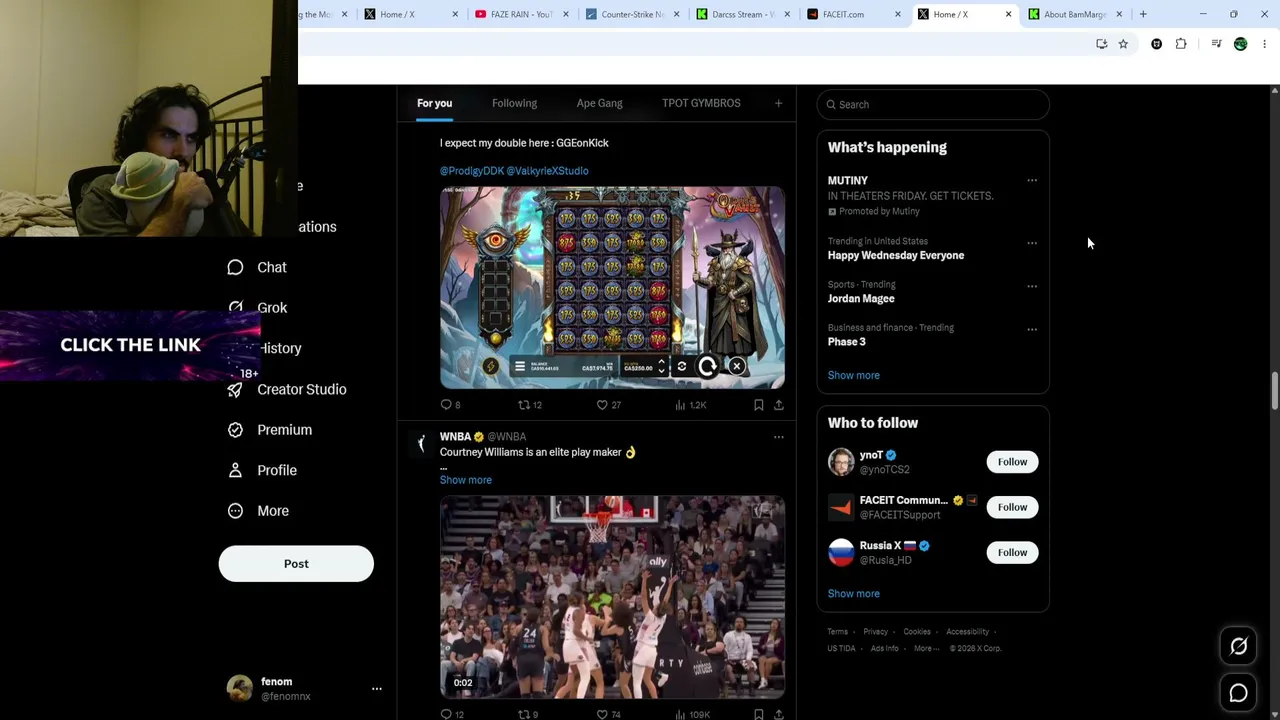Open Profile from the sidebar
Screen dimensions: 1280x720
pyautogui.click(x=262, y=470)
